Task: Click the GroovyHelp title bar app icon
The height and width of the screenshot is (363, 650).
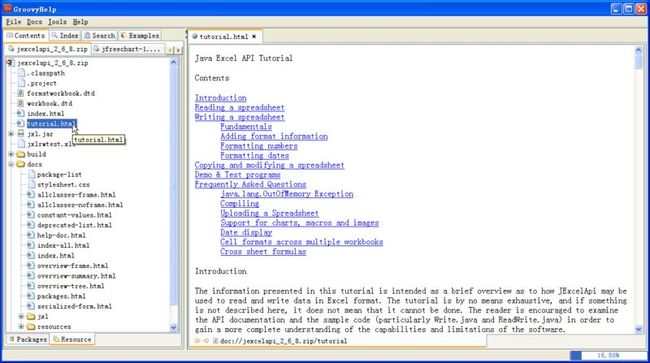Action: click(x=7, y=8)
